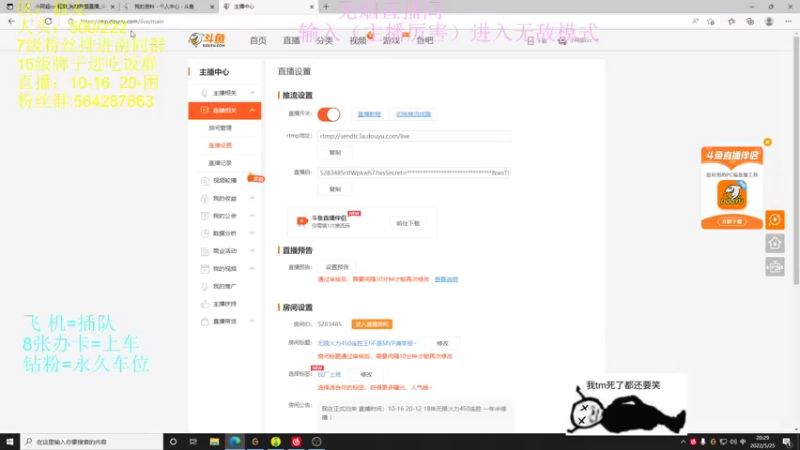This screenshot has width=800, height=450.
Task: Open 视频轮播 sidebar item
Action: [224, 181]
